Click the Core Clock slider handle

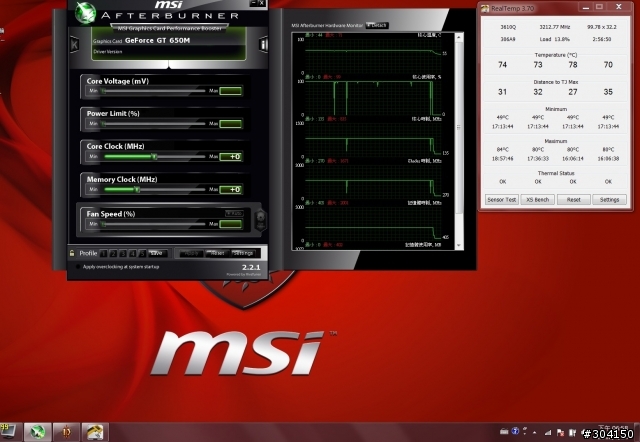(154, 156)
